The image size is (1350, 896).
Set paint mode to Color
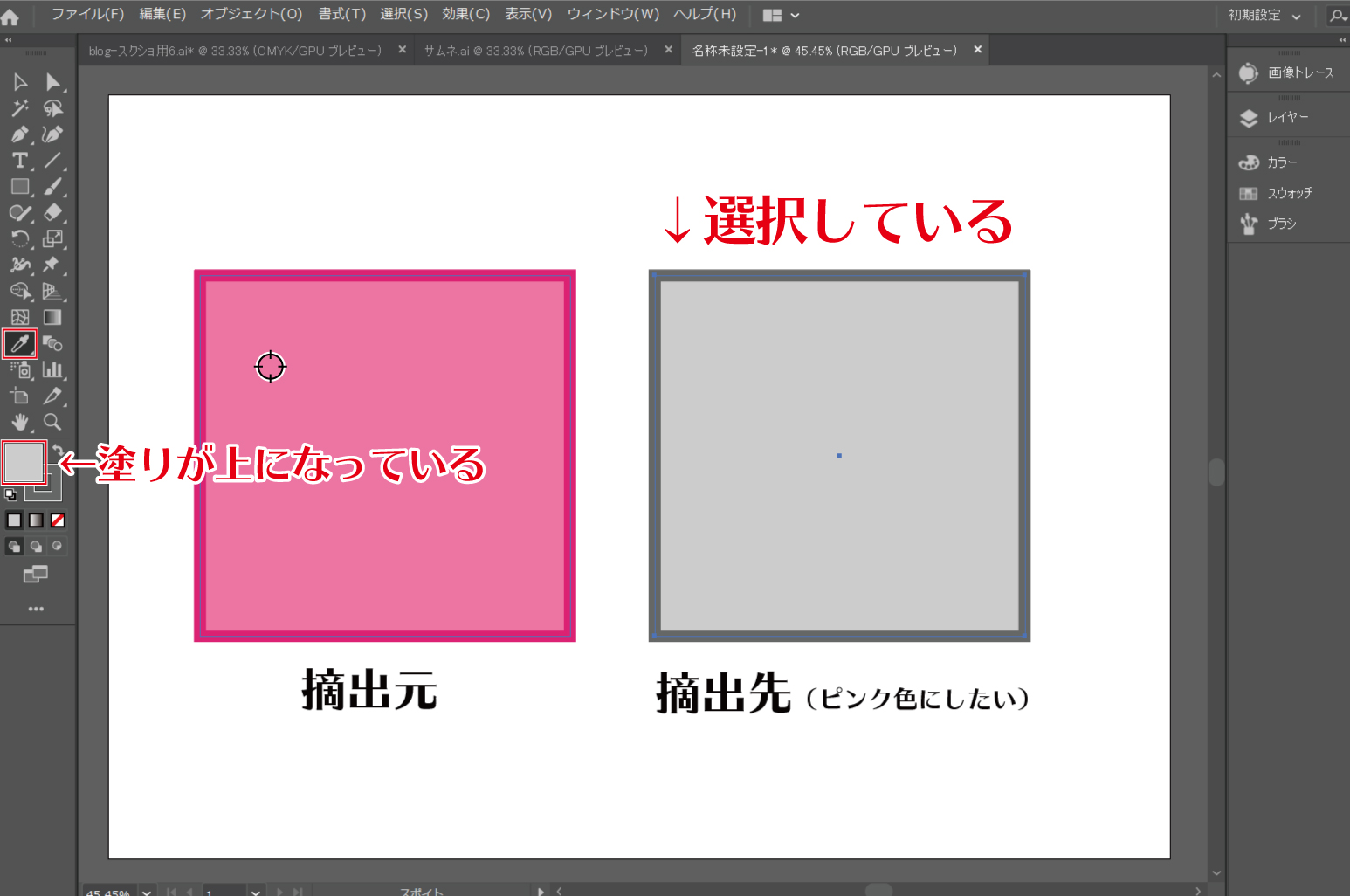pyautogui.click(x=14, y=520)
